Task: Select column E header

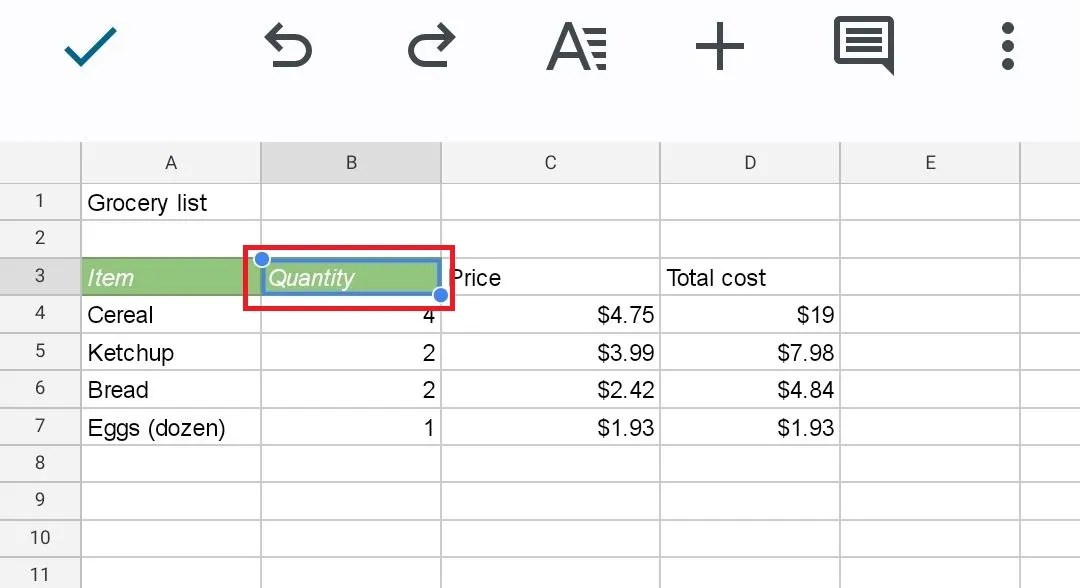Action: click(930, 162)
